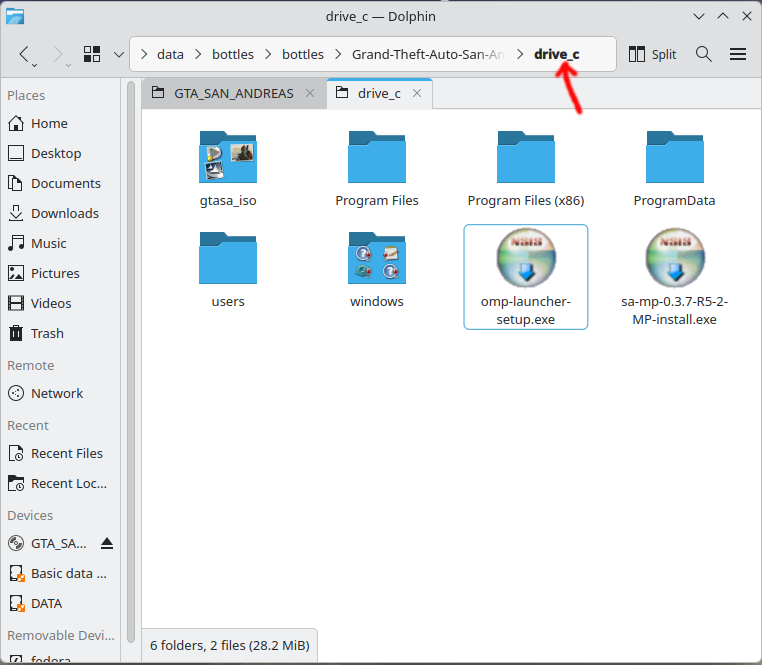762x665 pixels.
Task: Navigate to second bottles breadcrumb
Action: point(303,54)
